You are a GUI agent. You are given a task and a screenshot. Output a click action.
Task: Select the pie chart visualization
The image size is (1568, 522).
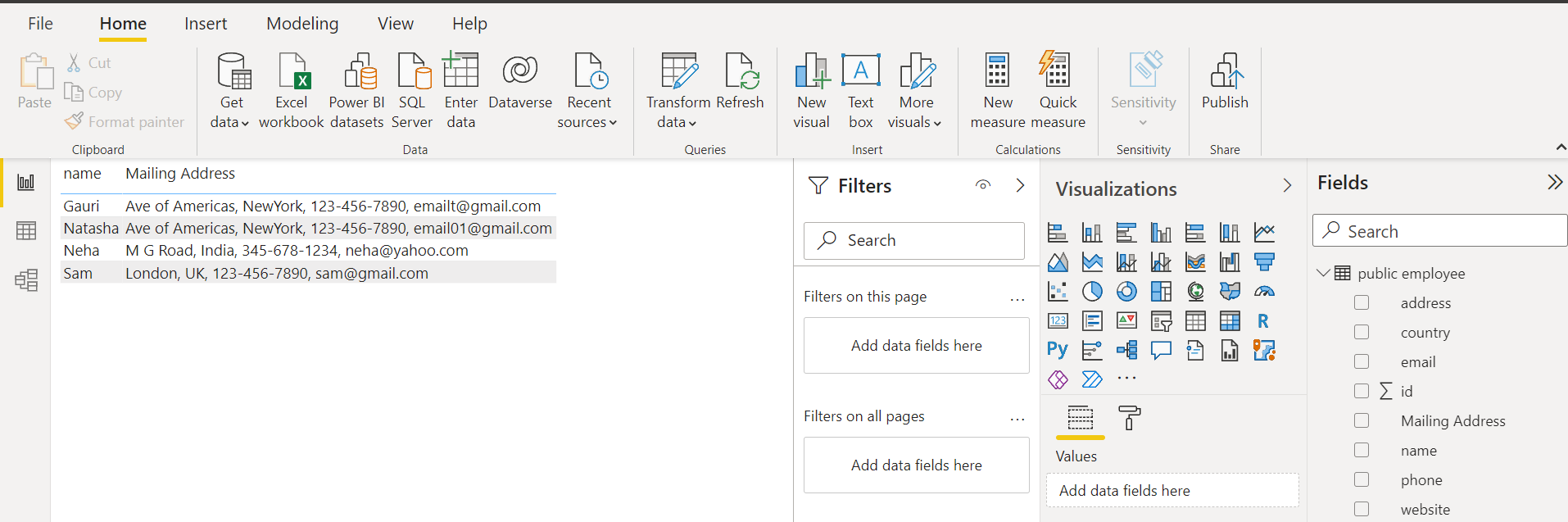click(1092, 291)
